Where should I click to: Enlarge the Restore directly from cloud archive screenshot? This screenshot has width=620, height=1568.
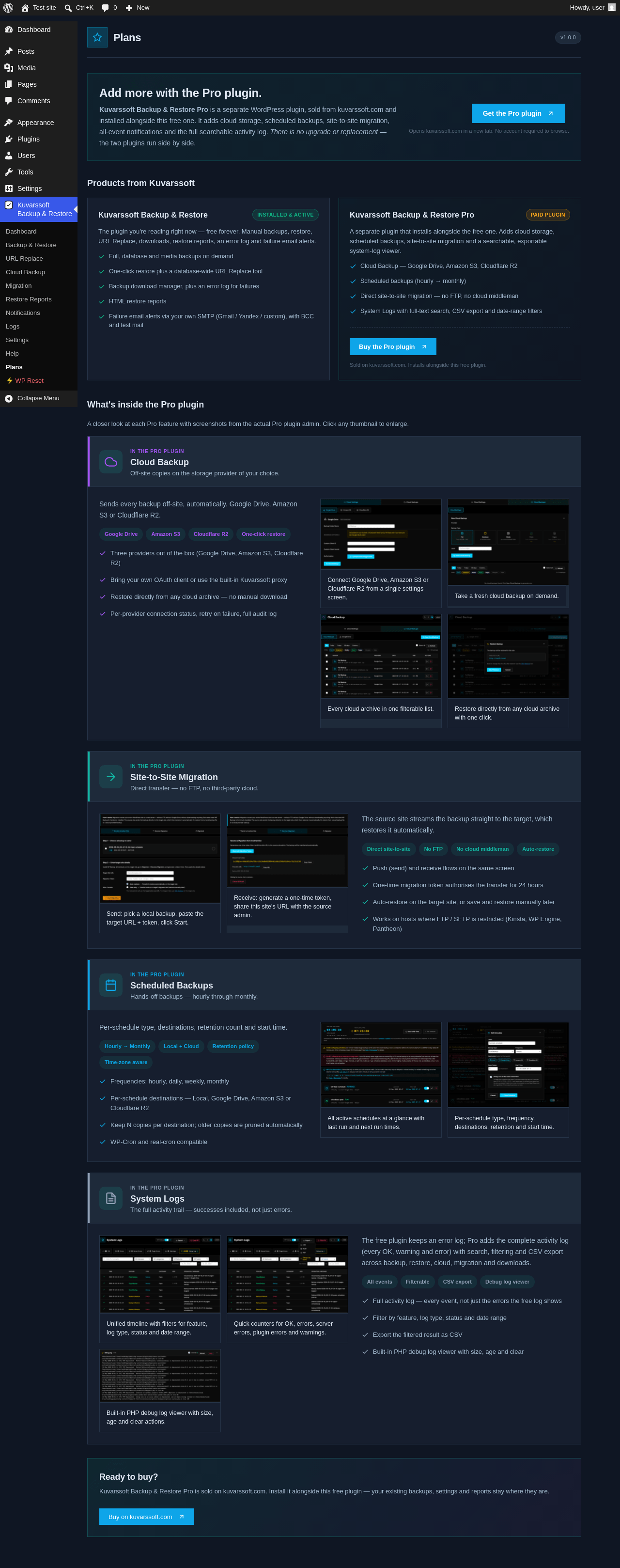(508, 656)
